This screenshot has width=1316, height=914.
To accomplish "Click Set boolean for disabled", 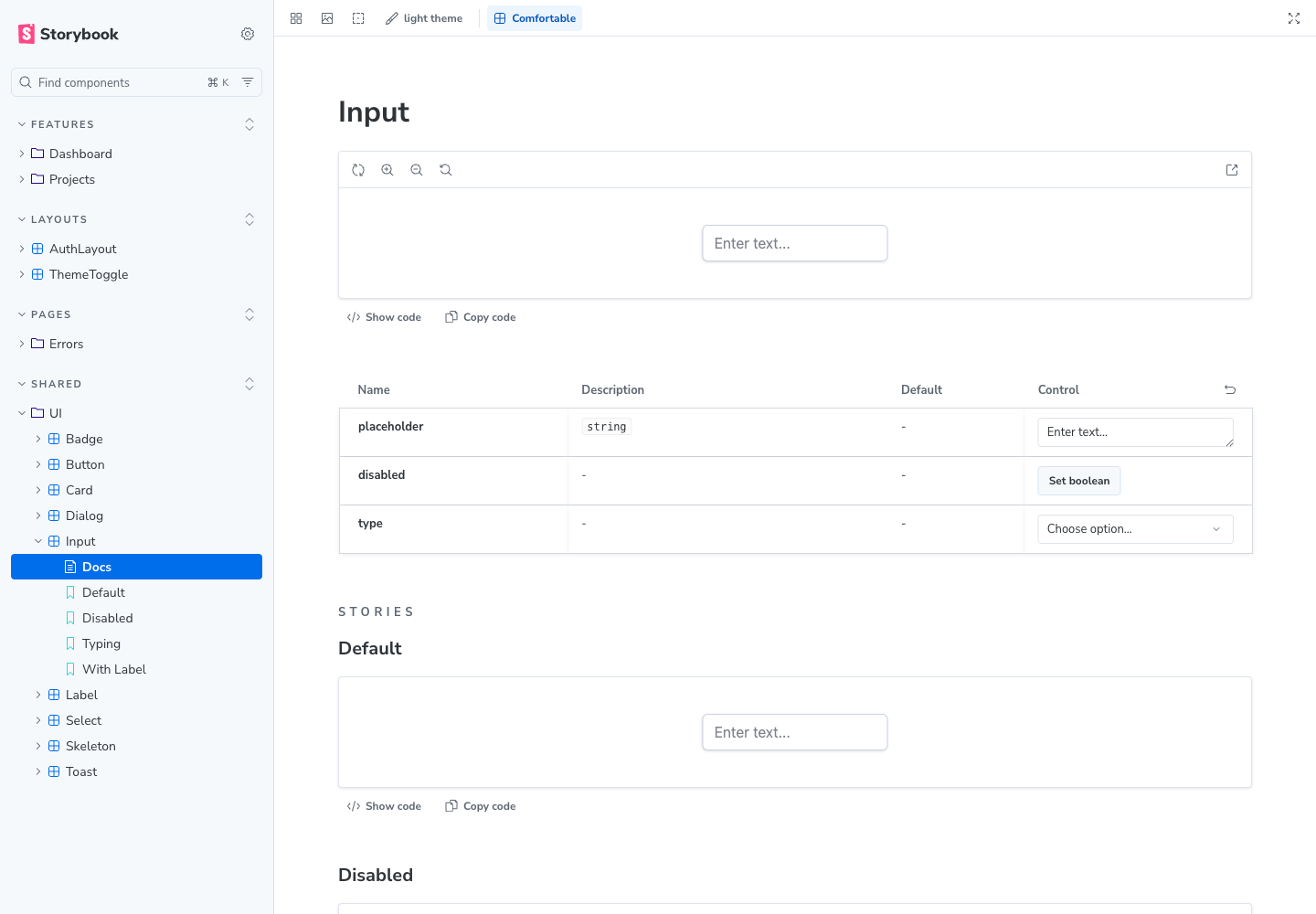I will 1079,481.
